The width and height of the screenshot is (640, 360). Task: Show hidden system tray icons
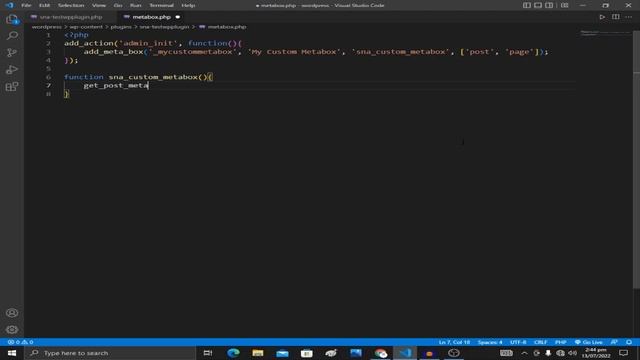point(524,353)
